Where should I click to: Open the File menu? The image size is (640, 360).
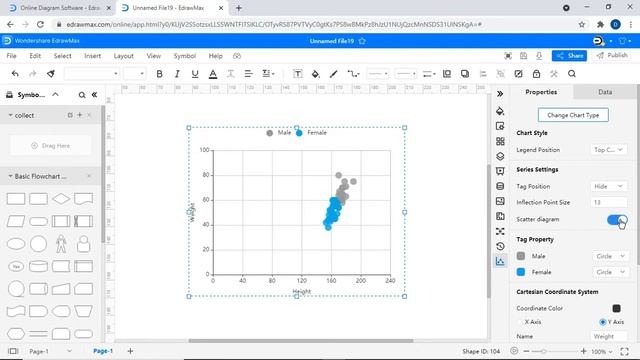pos(11,56)
